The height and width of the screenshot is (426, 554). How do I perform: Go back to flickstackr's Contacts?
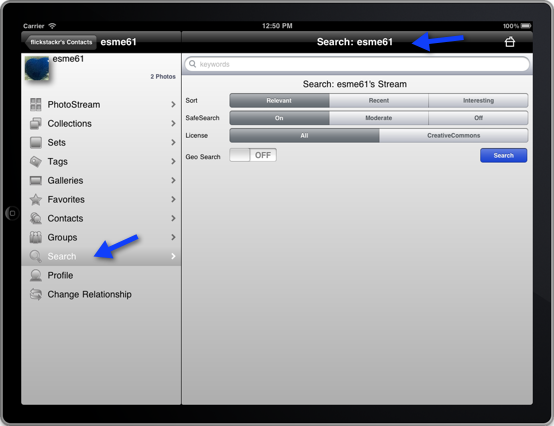click(x=60, y=42)
